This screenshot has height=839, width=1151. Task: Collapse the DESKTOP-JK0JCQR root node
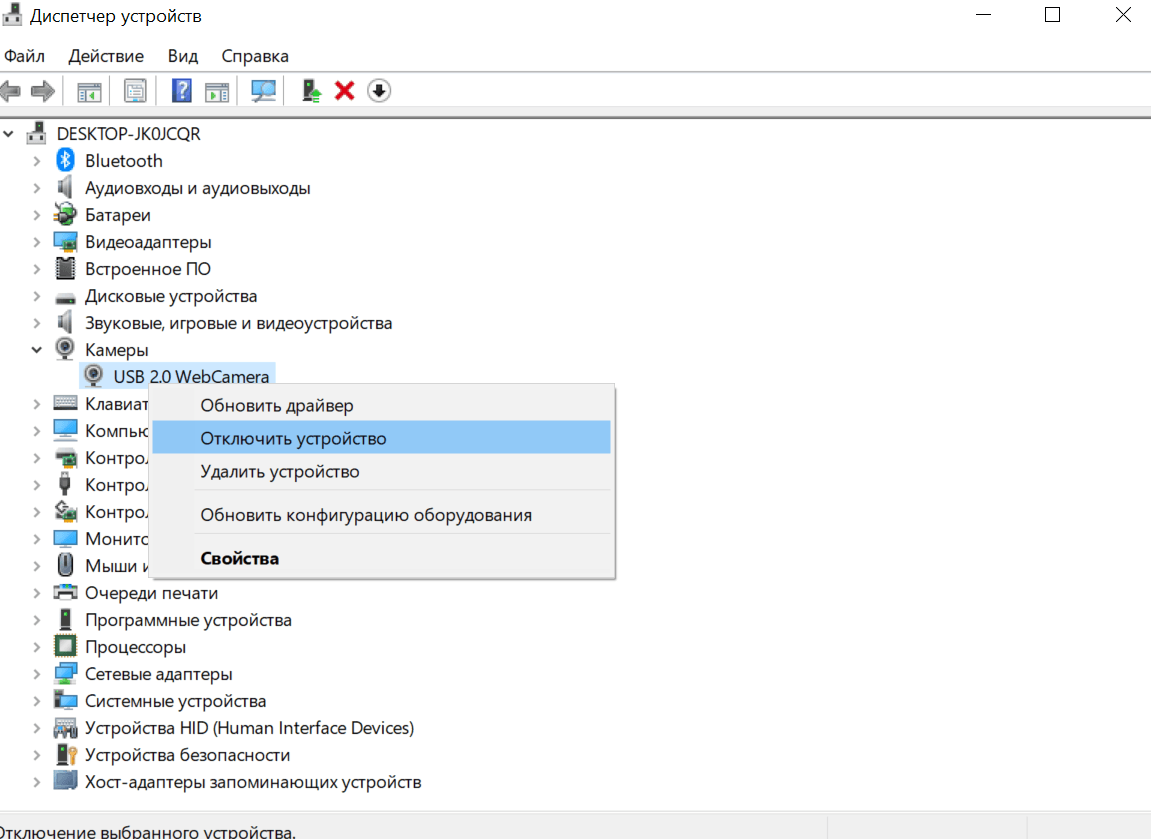point(9,134)
